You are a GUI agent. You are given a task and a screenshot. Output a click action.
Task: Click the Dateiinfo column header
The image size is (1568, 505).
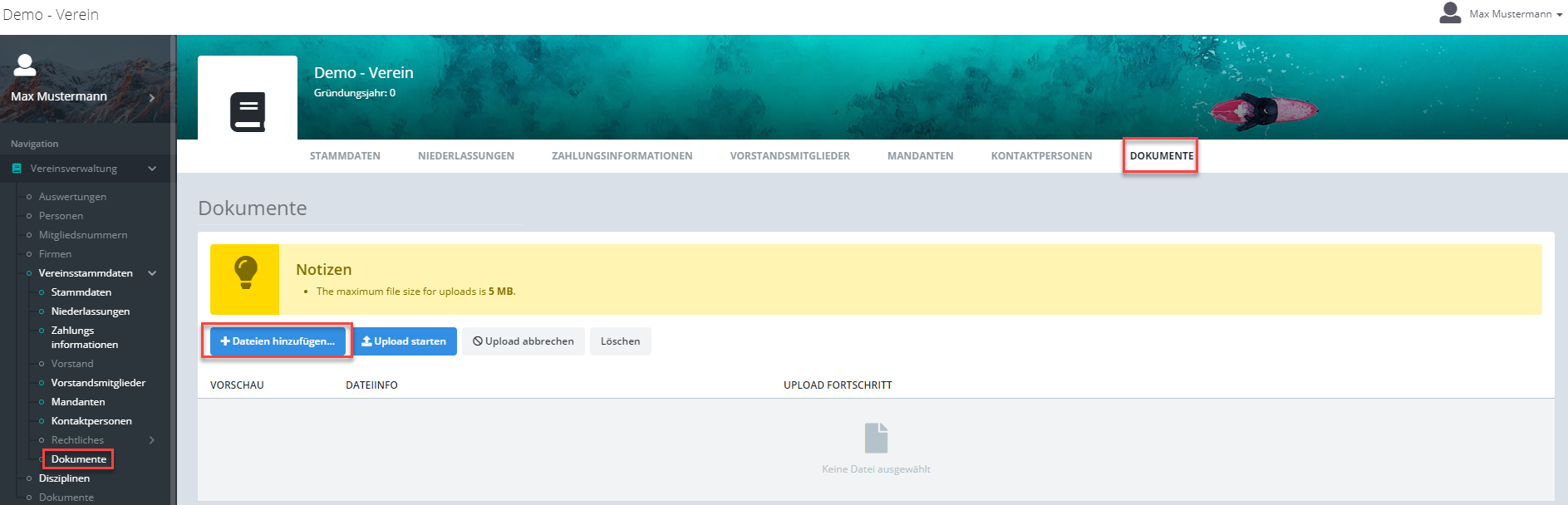point(371,385)
